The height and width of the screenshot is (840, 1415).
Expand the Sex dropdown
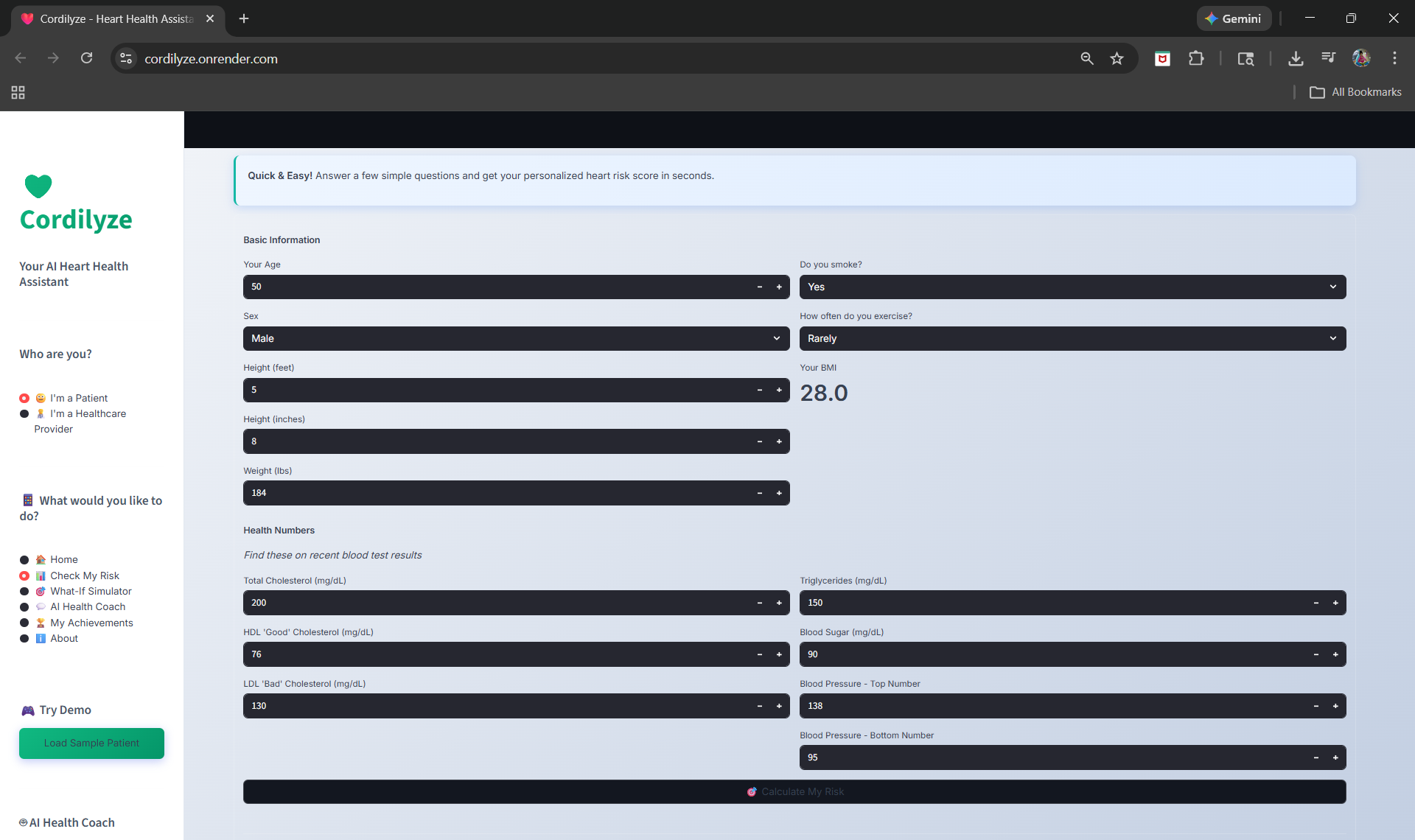[x=516, y=339]
